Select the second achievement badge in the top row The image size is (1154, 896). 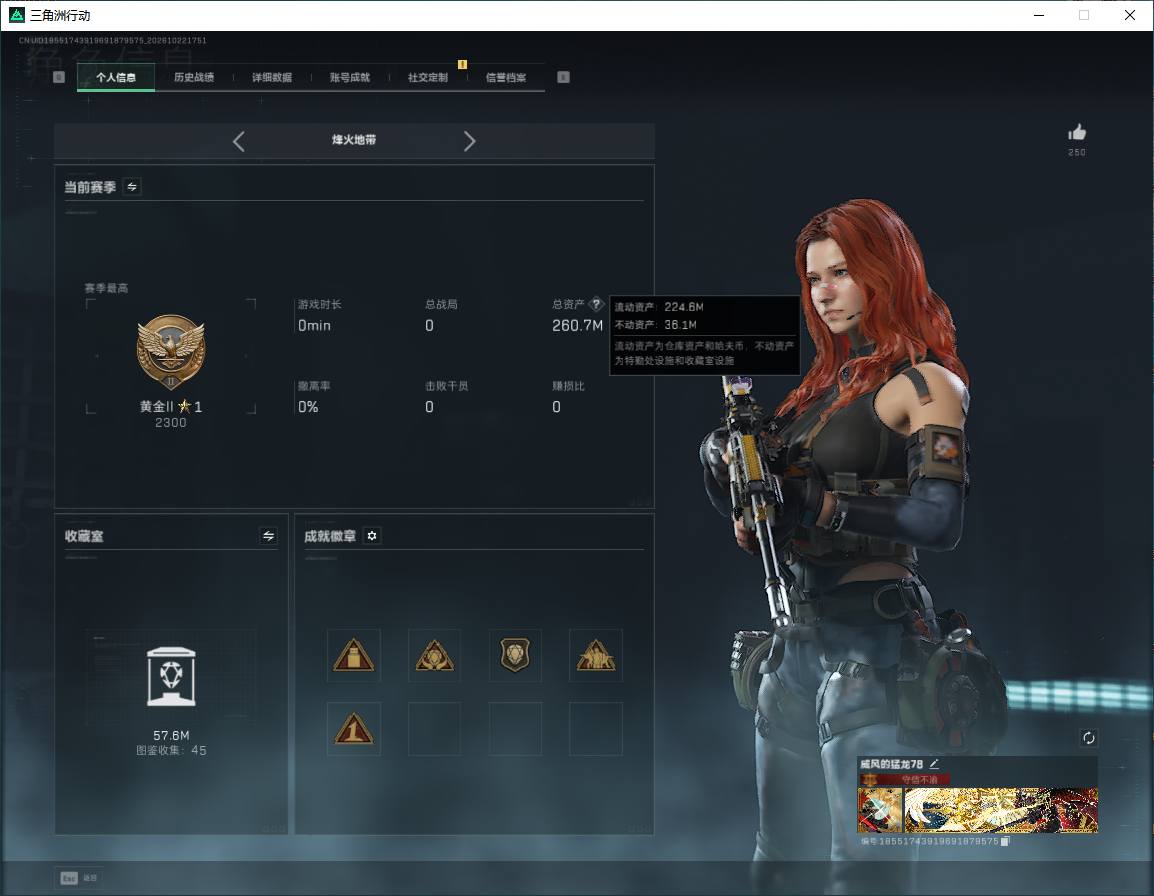(434, 655)
